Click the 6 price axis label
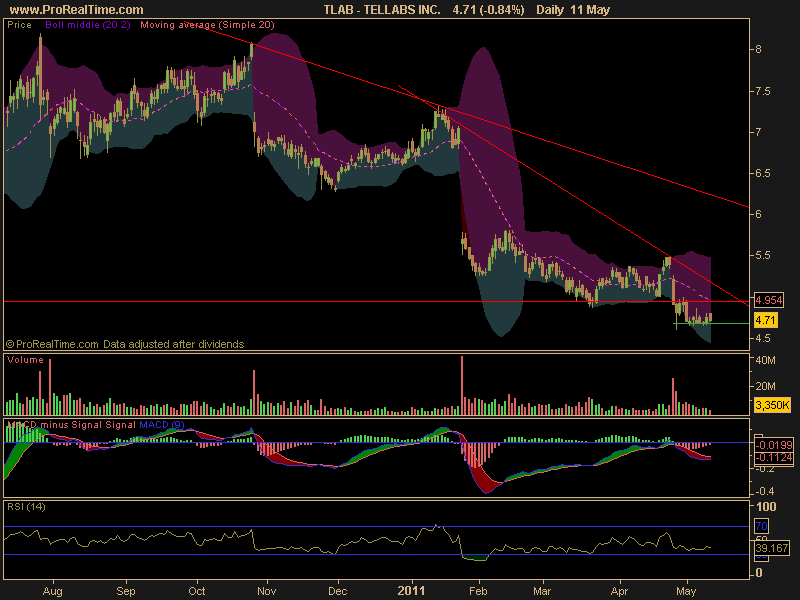 759,214
